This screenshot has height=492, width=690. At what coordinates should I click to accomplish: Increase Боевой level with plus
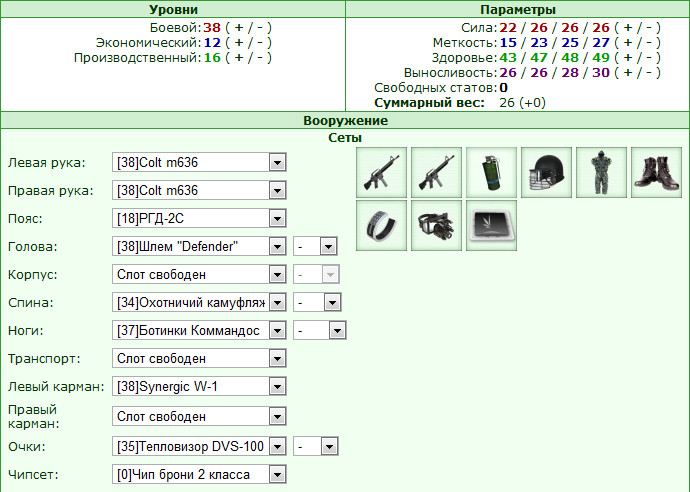pos(239,28)
